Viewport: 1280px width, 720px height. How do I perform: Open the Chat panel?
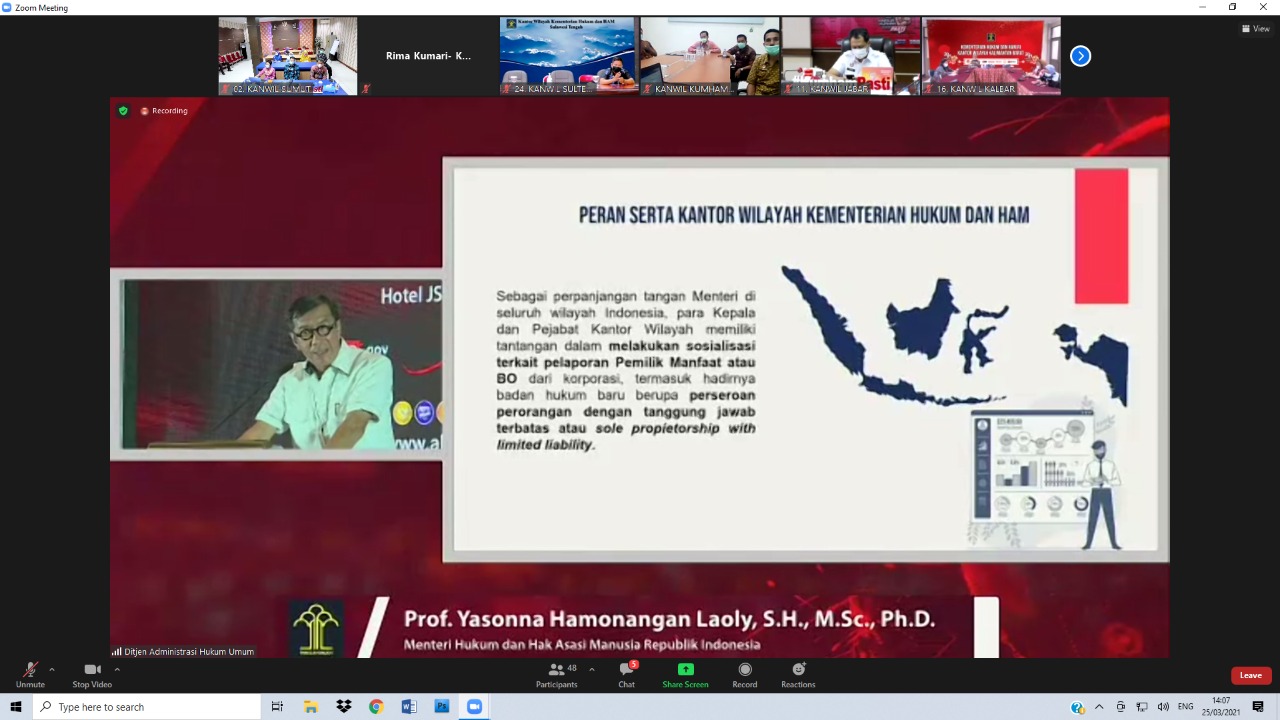click(626, 670)
